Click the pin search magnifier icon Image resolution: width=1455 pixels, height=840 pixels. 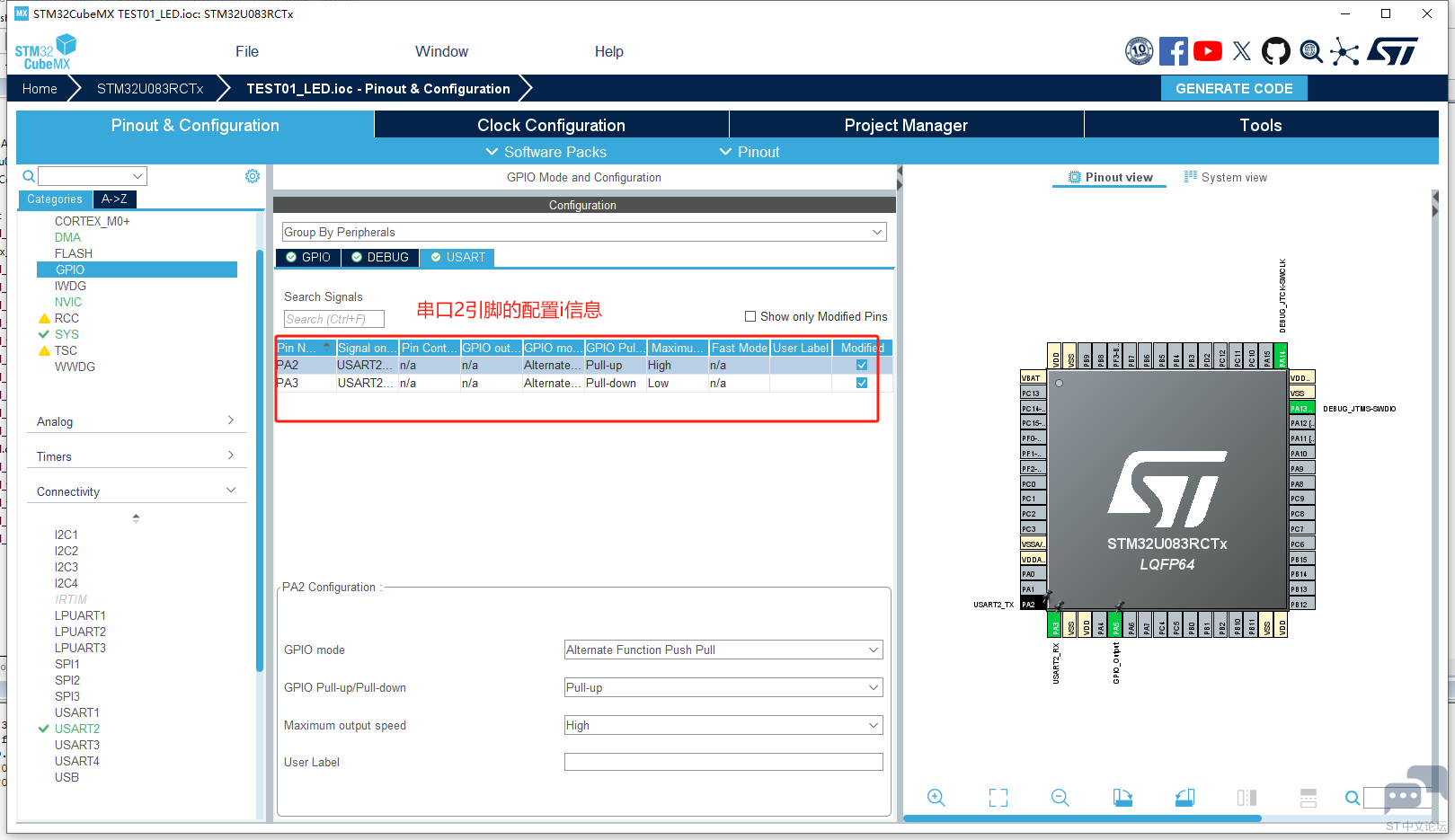click(x=1352, y=798)
